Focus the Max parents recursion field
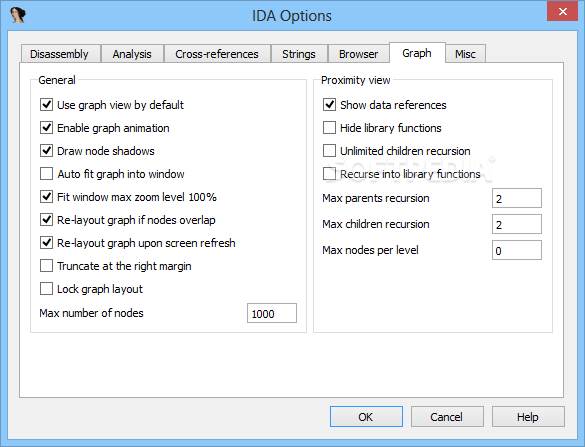The width and height of the screenshot is (585, 447). [517, 198]
